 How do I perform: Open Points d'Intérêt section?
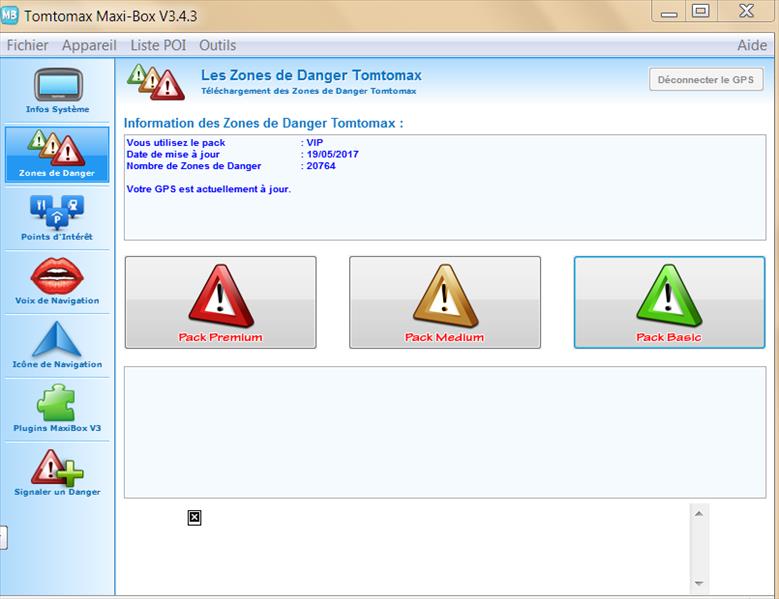point(57,218)
